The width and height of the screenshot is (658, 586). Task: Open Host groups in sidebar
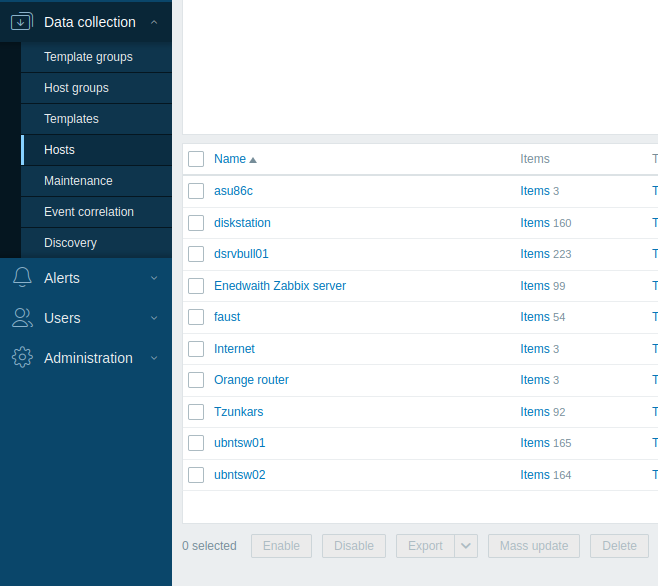point(96,88)
